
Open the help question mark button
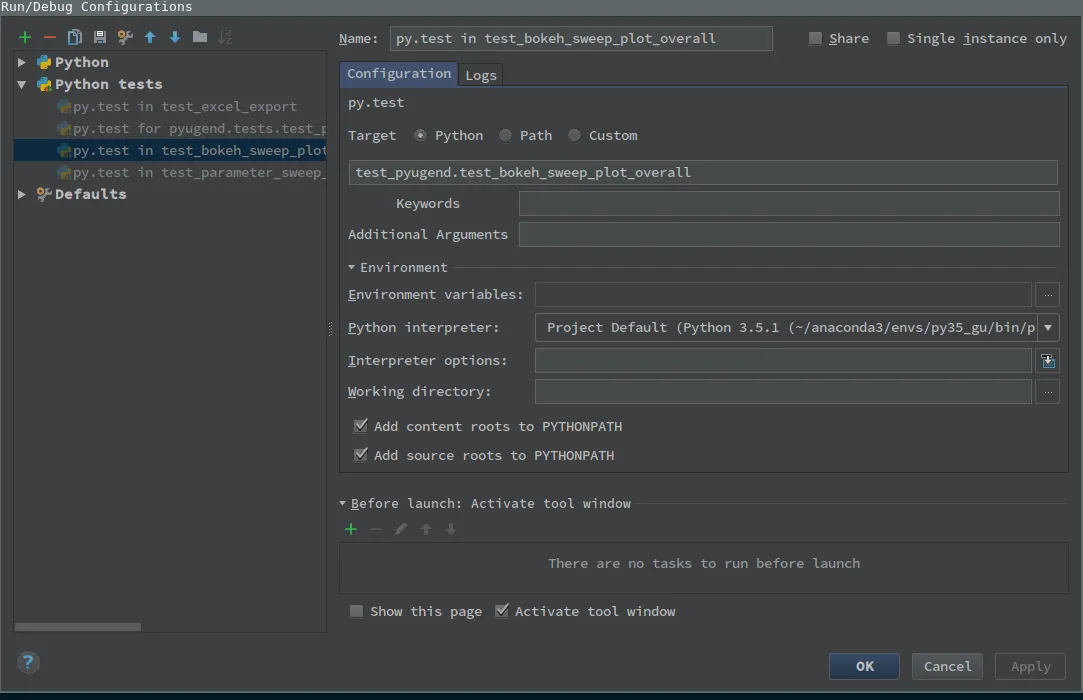29,662
